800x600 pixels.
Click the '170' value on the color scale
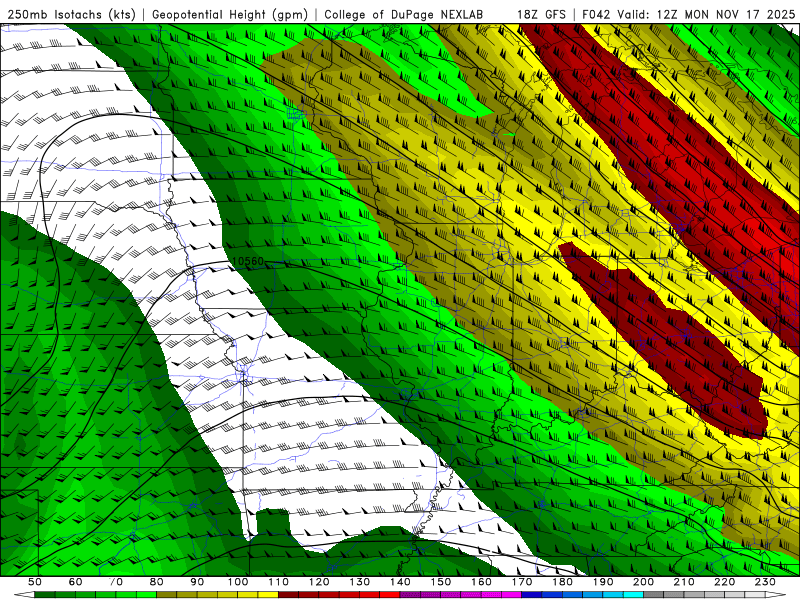click(521, 582)
